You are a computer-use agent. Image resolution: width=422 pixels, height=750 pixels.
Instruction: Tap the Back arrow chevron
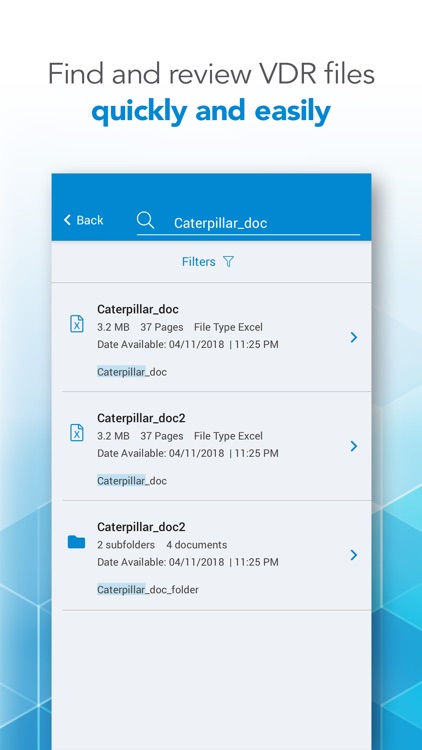67,220
